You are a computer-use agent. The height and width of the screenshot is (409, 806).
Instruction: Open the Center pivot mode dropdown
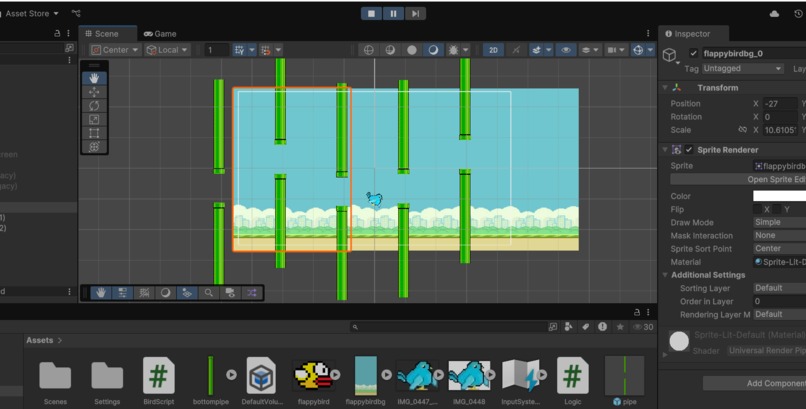(x=115, y=50)
